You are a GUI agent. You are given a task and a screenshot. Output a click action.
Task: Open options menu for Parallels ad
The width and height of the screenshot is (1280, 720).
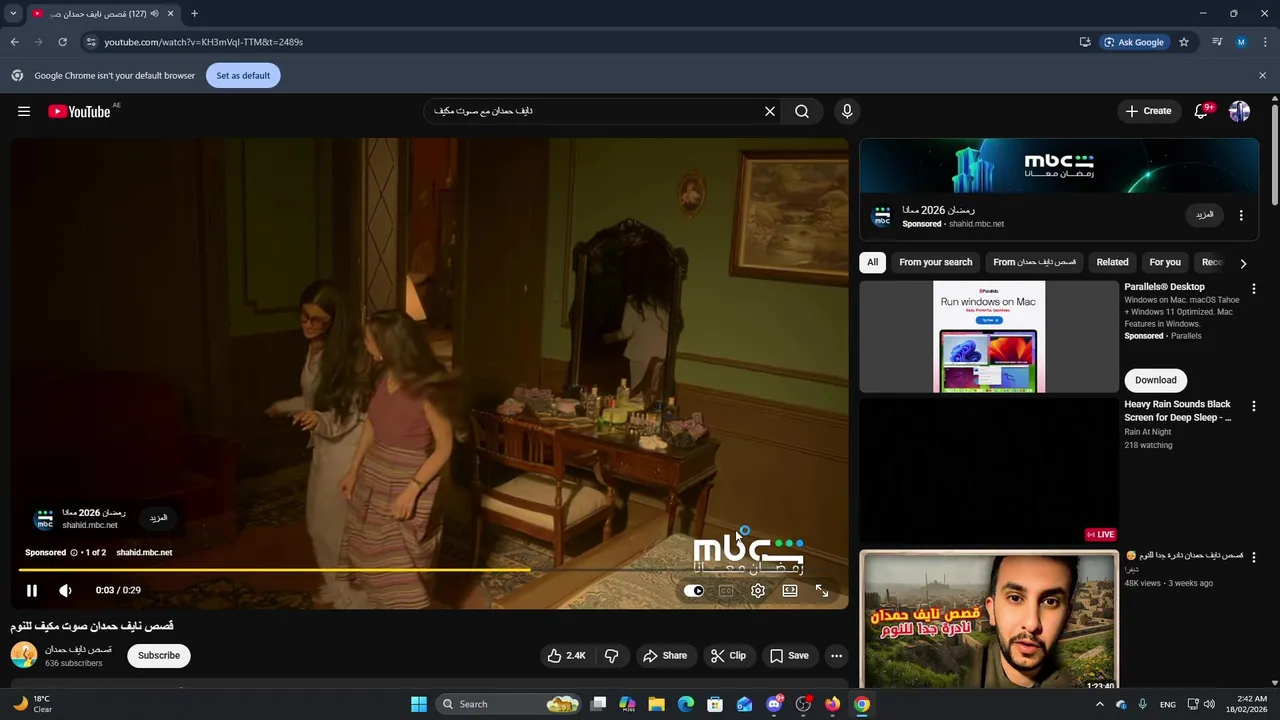(x=1254, y=288)
